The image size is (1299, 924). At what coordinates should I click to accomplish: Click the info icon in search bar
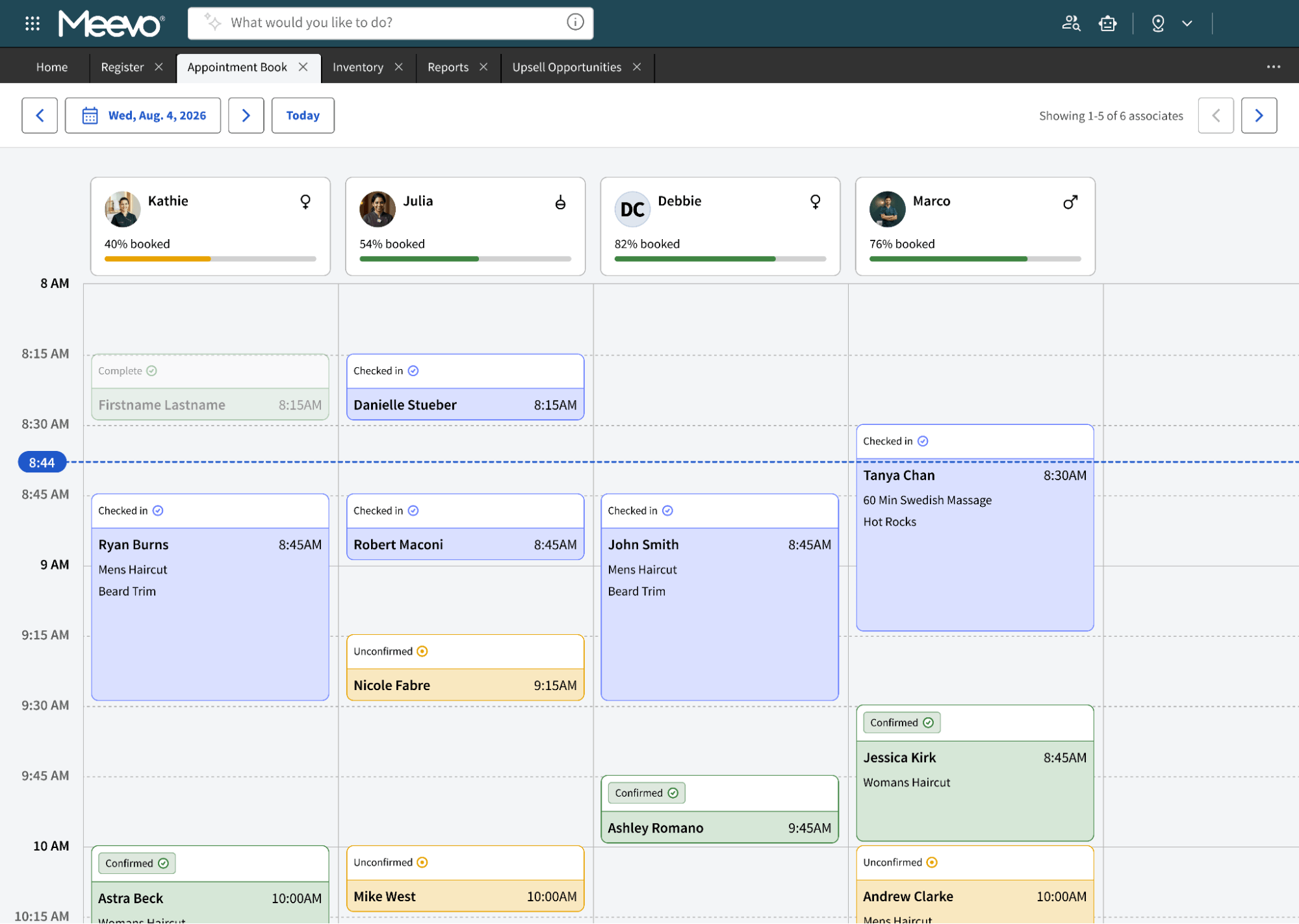[x=575, y=22]
